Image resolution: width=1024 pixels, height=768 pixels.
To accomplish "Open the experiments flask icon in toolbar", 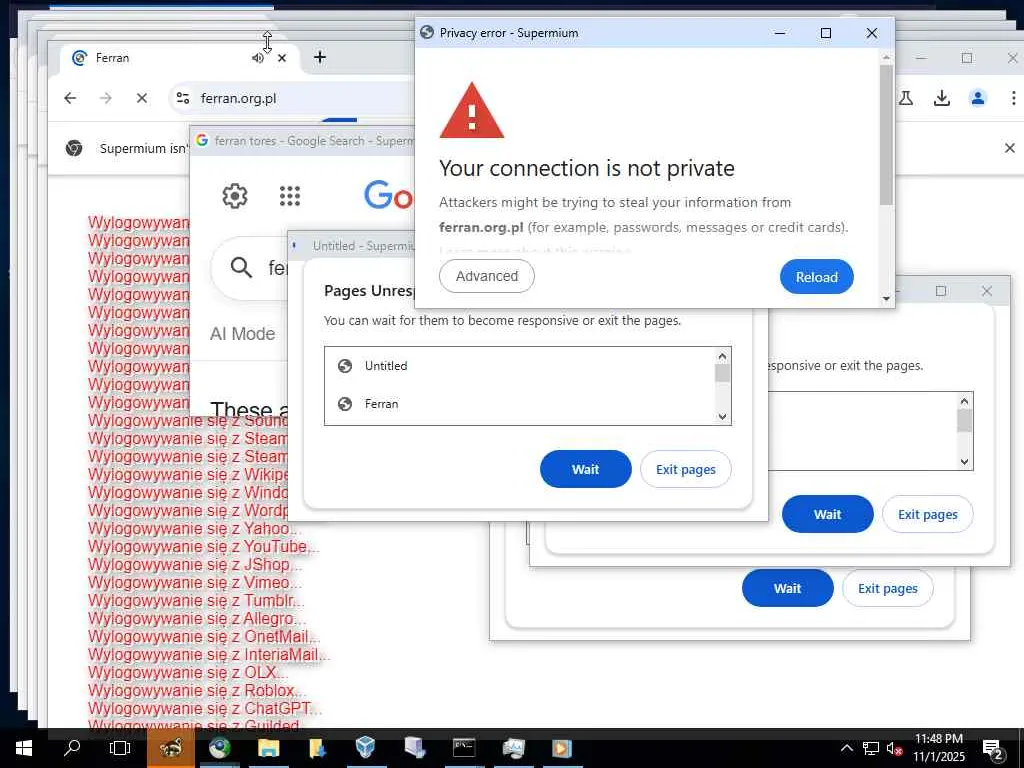I will pos(906,98).
